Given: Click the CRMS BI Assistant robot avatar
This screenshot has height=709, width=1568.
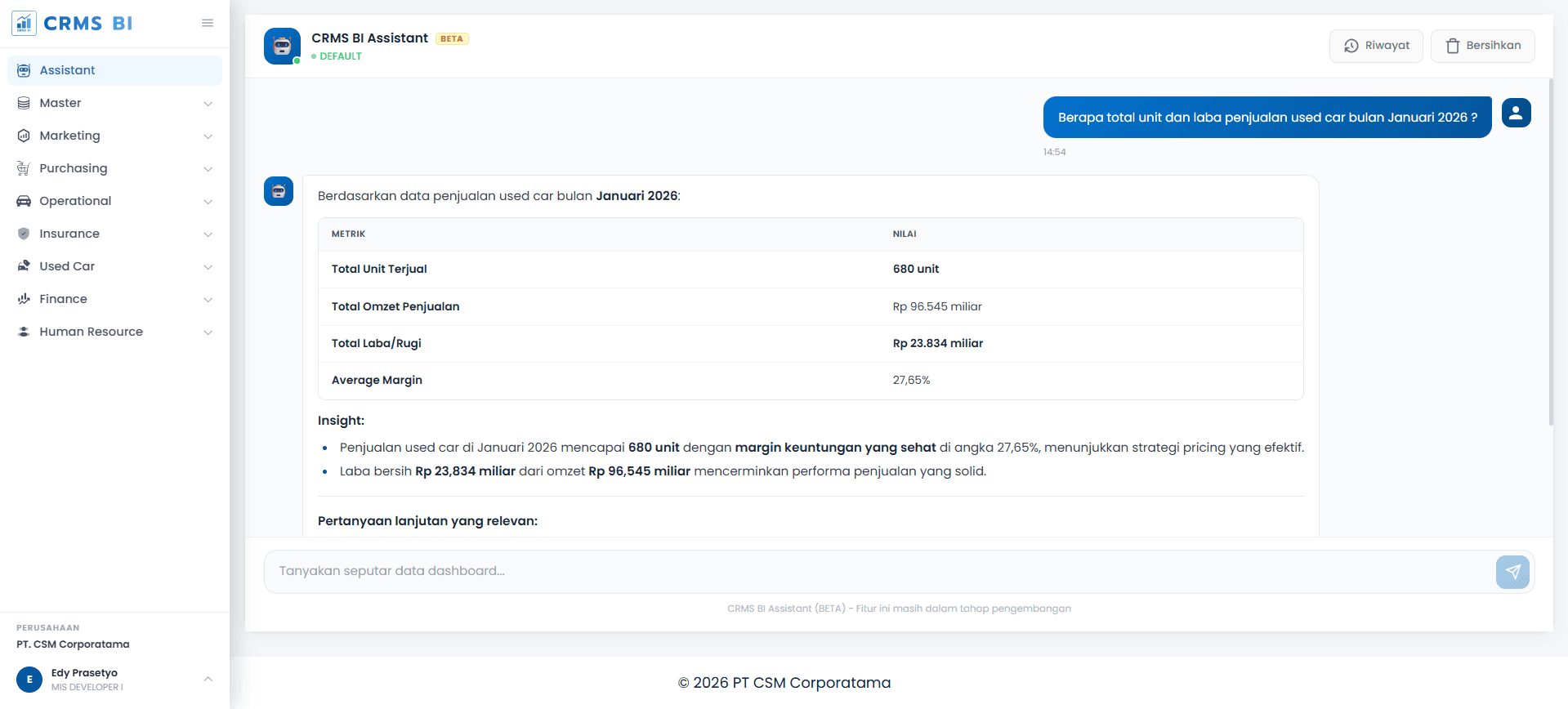Looking at the screenshot, I should [282, 47].
